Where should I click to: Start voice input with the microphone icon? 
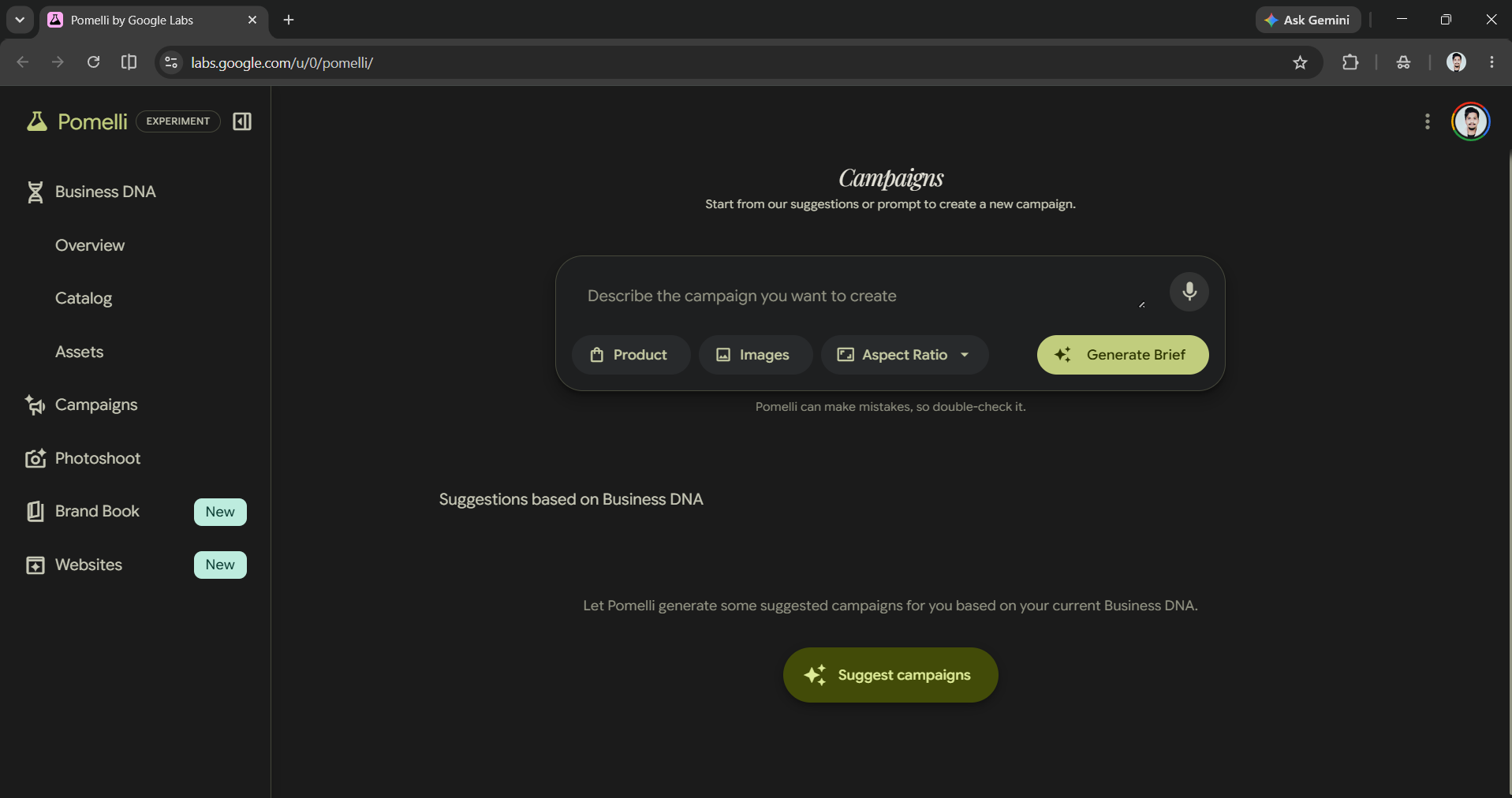click(1189, 292)
